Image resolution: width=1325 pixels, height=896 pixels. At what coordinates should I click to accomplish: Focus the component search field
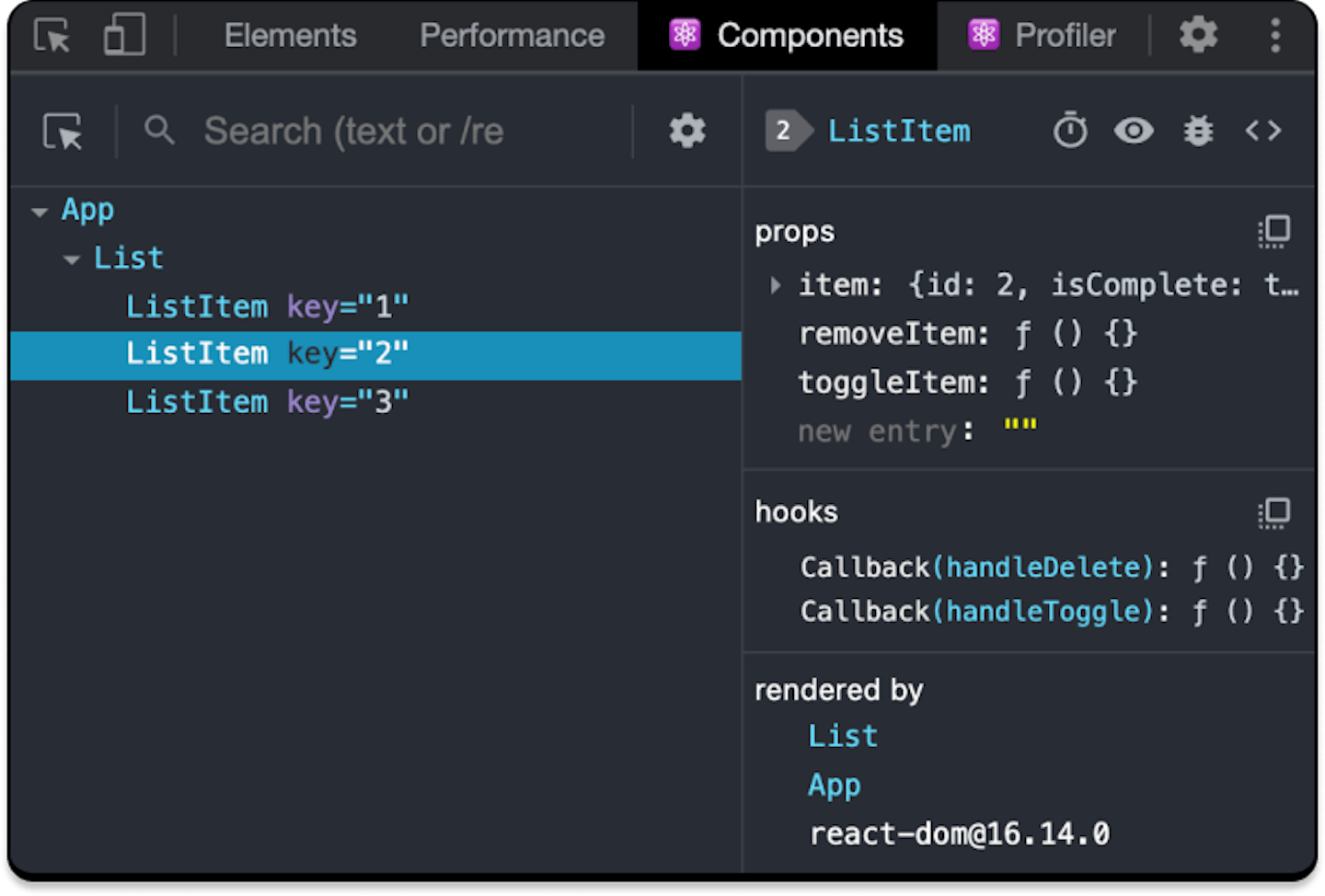point(368,132)
